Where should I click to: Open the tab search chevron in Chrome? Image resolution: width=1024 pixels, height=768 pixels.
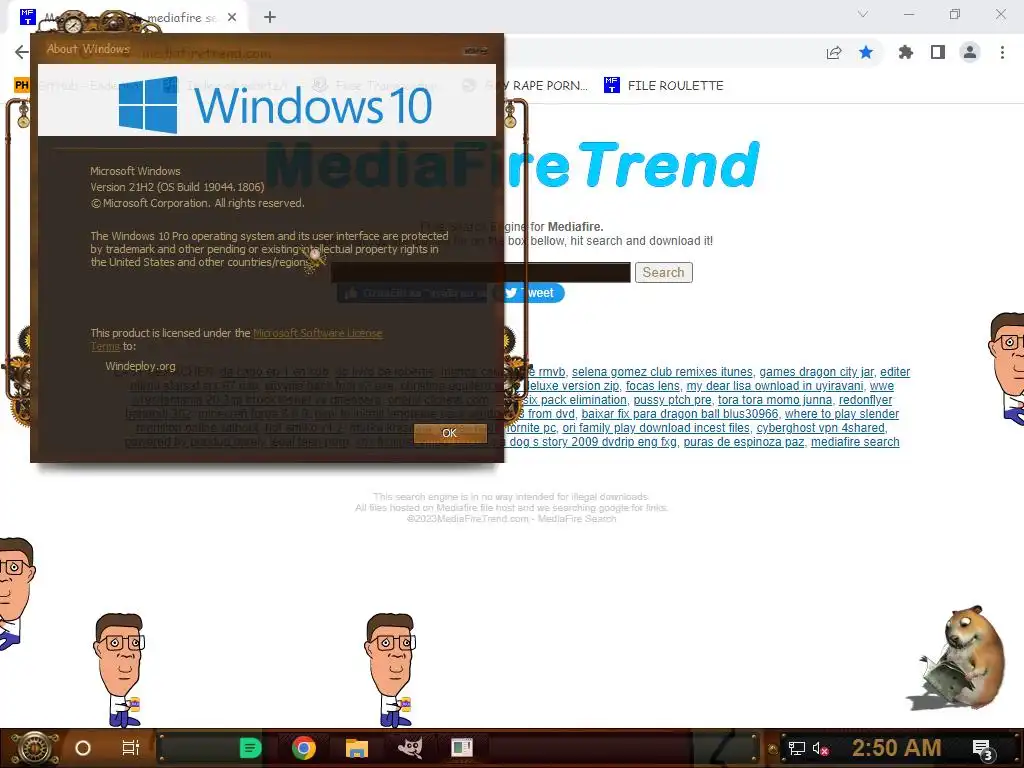[x=863, y=14]
